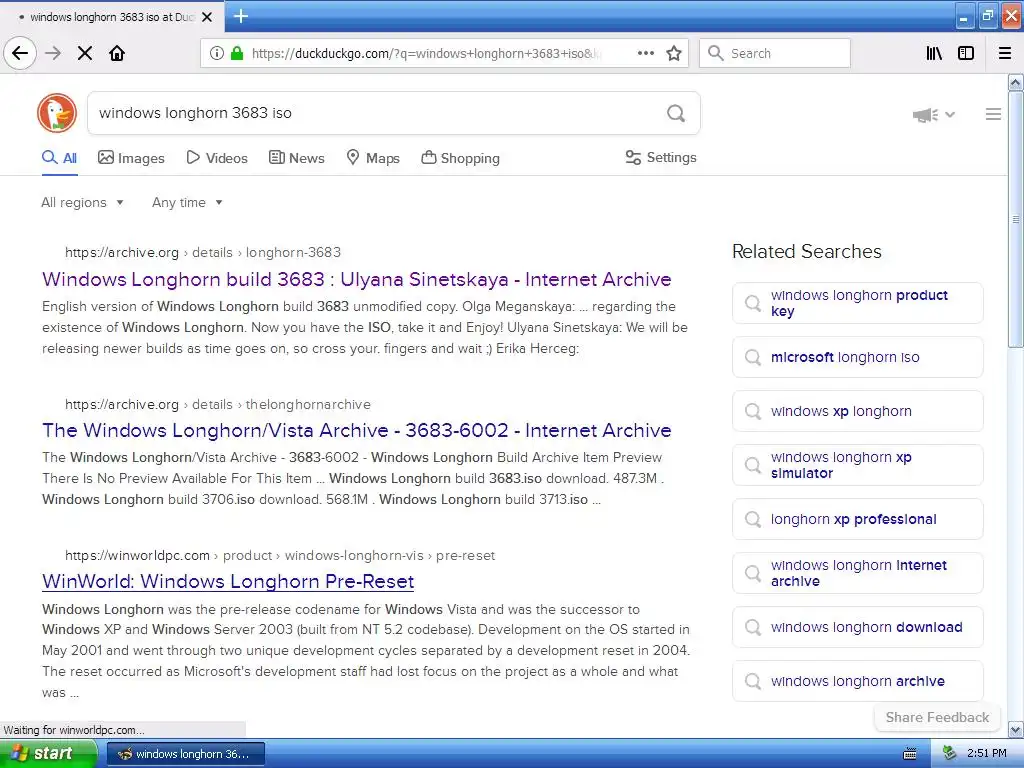1024x768 pixels.
Task: Search related: windows longhorn xp simulator
Action: 857,465
